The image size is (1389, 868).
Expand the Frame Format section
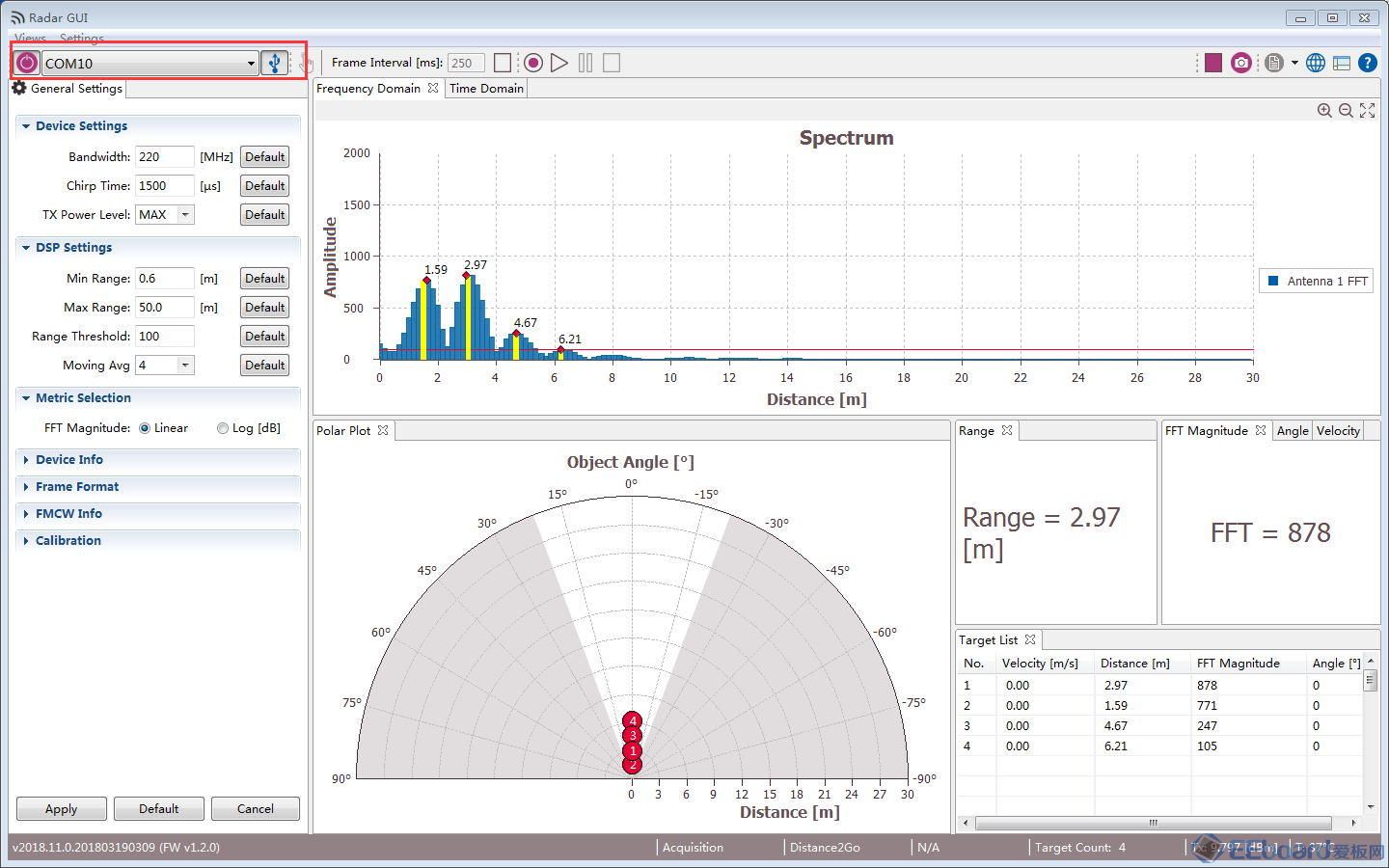click(x=26, y=487)
